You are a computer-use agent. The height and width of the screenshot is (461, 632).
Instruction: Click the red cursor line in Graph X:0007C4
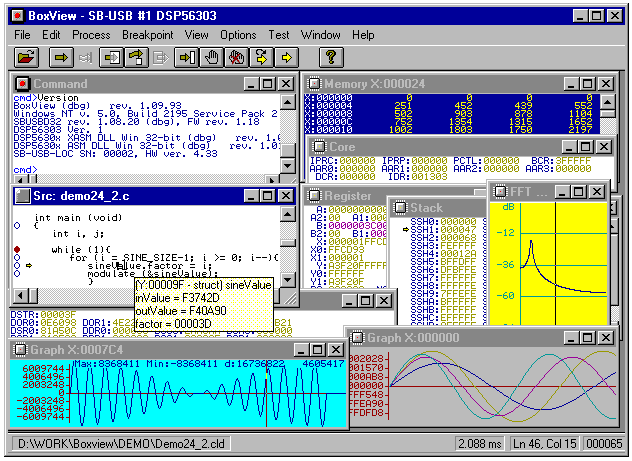(266, 393)
